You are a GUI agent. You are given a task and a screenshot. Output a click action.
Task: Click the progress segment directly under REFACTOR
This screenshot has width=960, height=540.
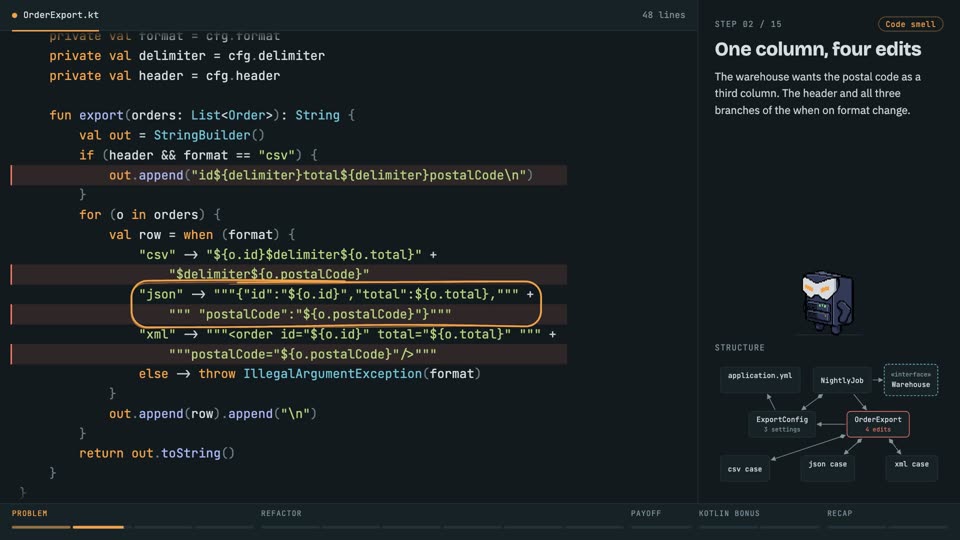pyautogui.click(x=290, y=527)
